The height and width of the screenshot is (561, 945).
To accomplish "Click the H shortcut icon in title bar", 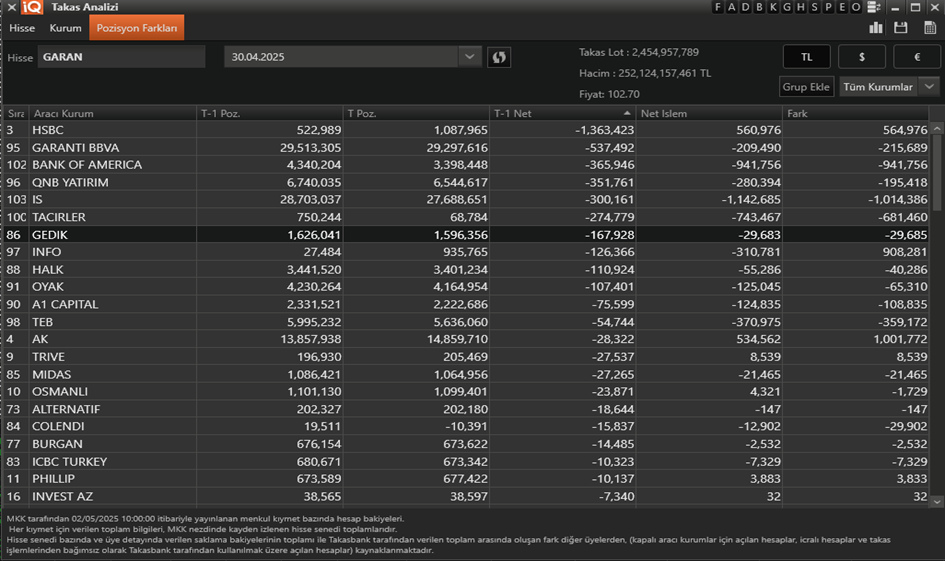I will coord(800,7).
